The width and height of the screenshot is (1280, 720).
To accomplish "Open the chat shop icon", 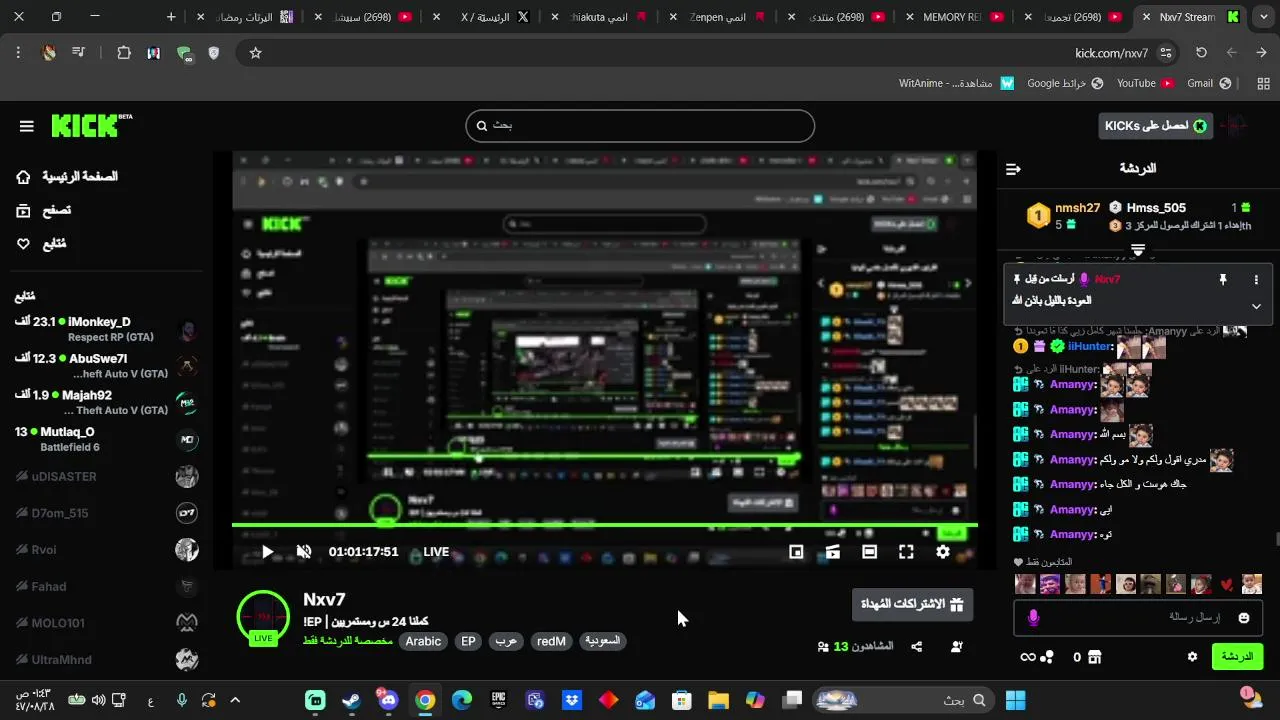I will click(x=1095, y=657).
